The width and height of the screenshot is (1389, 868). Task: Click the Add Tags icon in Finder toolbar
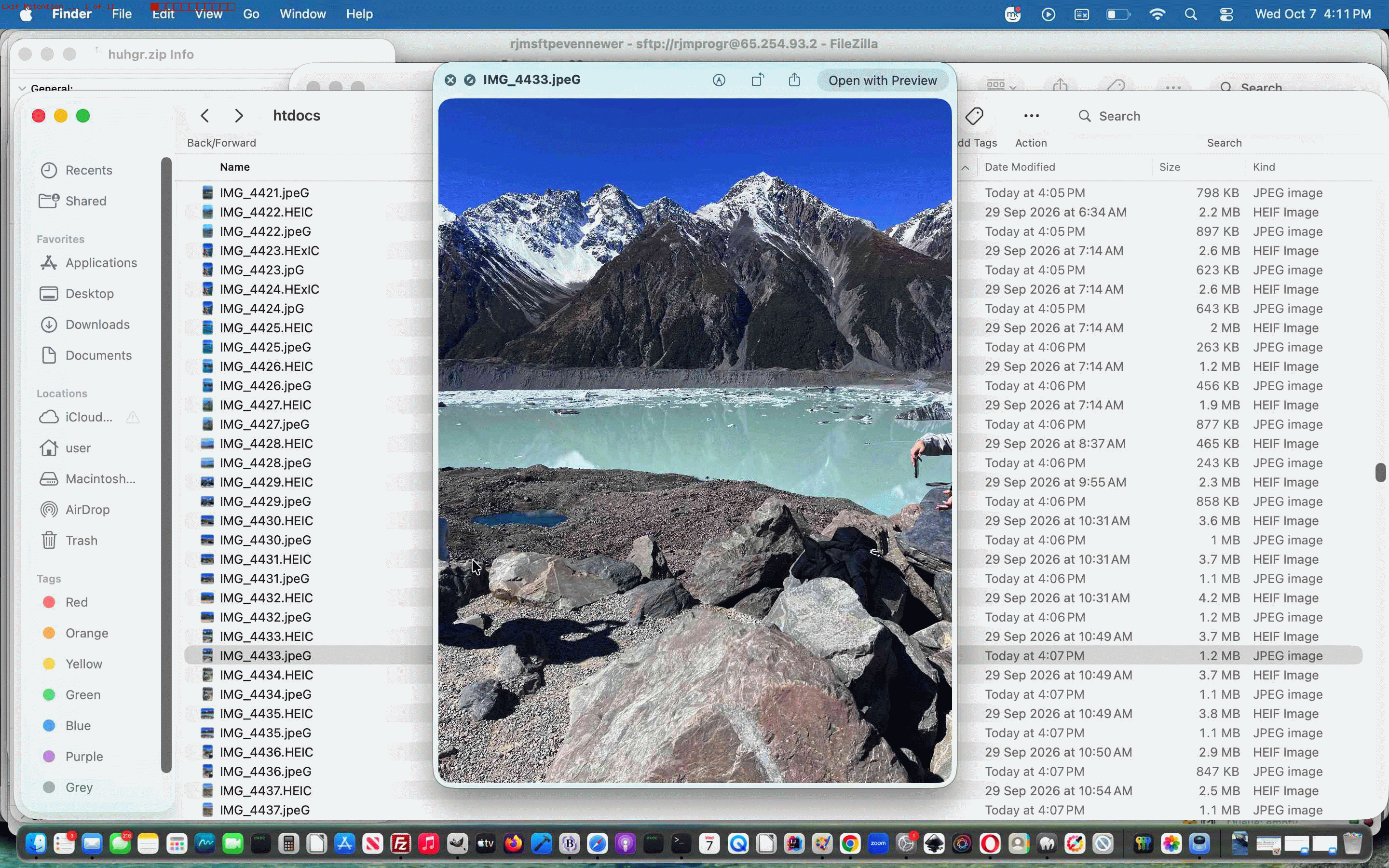(974, 116)
